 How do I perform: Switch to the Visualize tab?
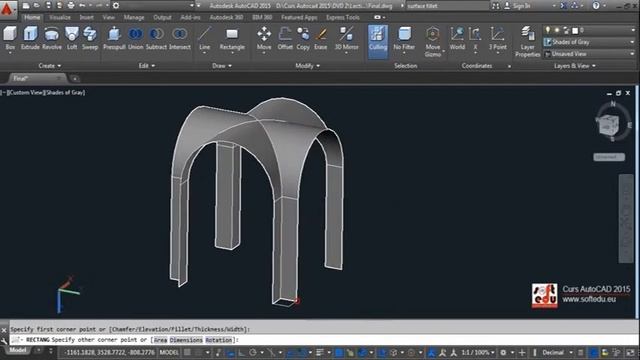point(60,18)
